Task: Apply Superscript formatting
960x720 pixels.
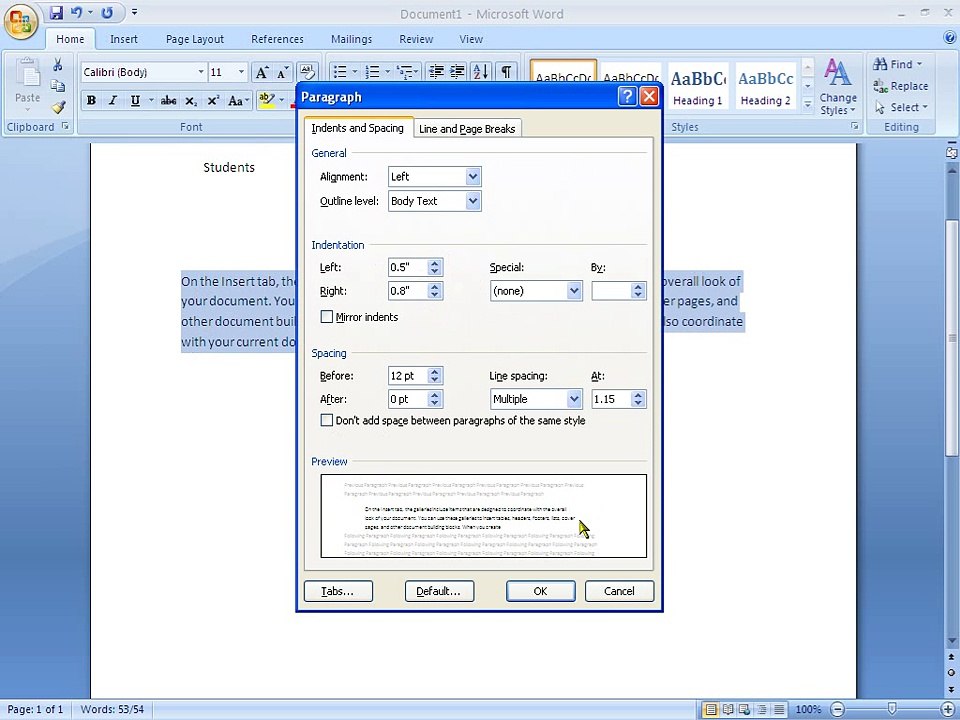Action: pyautogui.click(x=212, y=100)
